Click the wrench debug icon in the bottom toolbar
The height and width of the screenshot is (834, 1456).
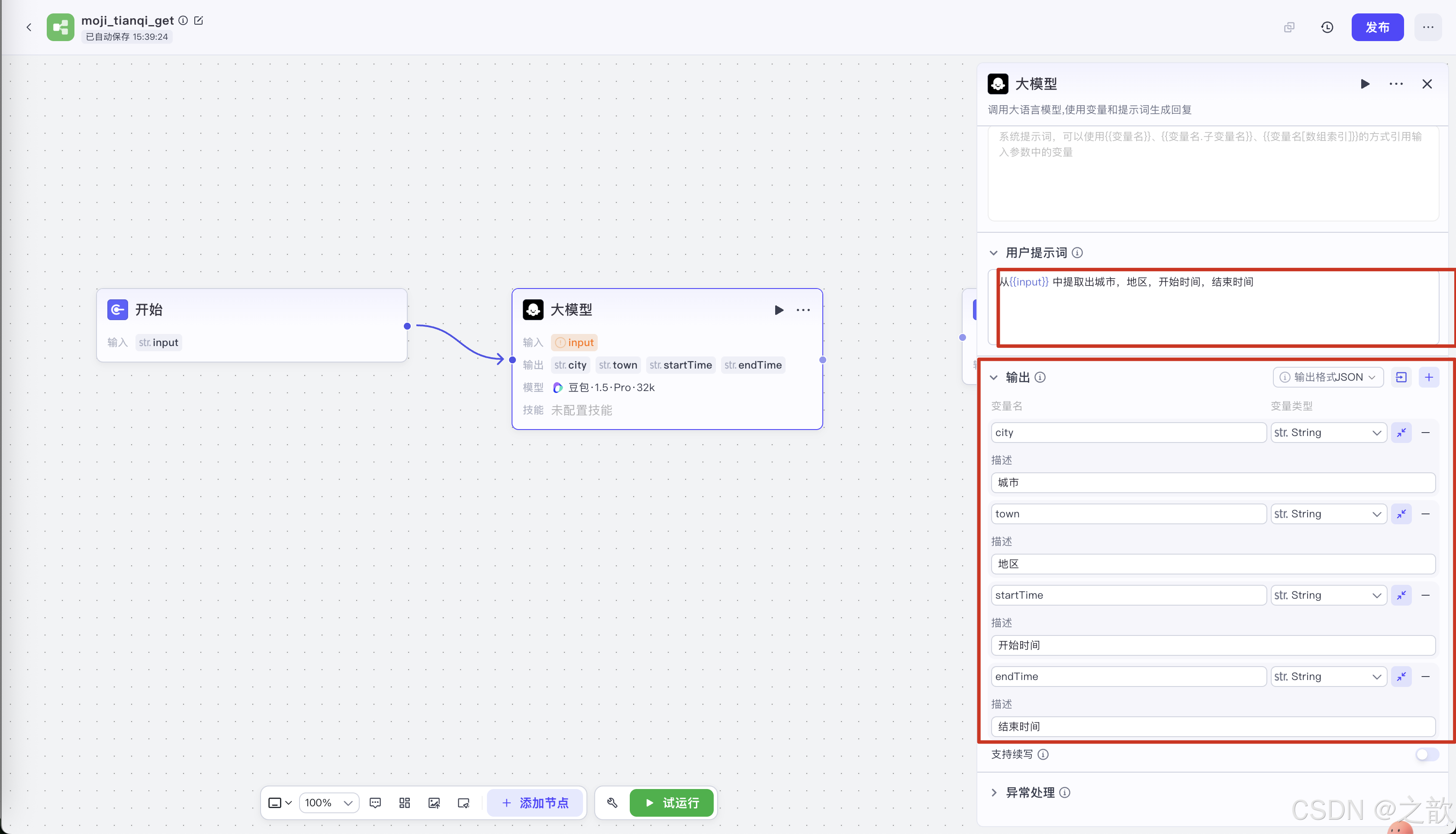[x=612, y=802]
